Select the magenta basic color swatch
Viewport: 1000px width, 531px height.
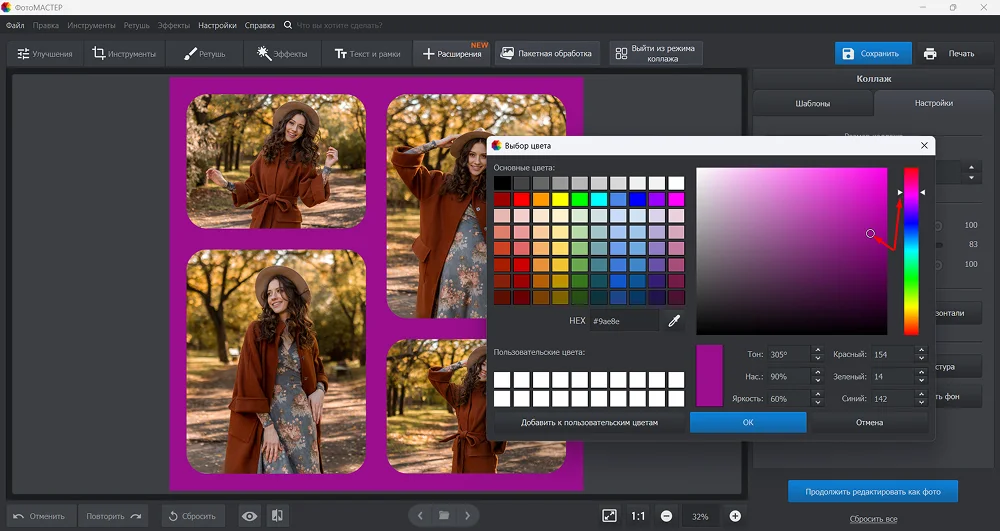coord(676,200)
